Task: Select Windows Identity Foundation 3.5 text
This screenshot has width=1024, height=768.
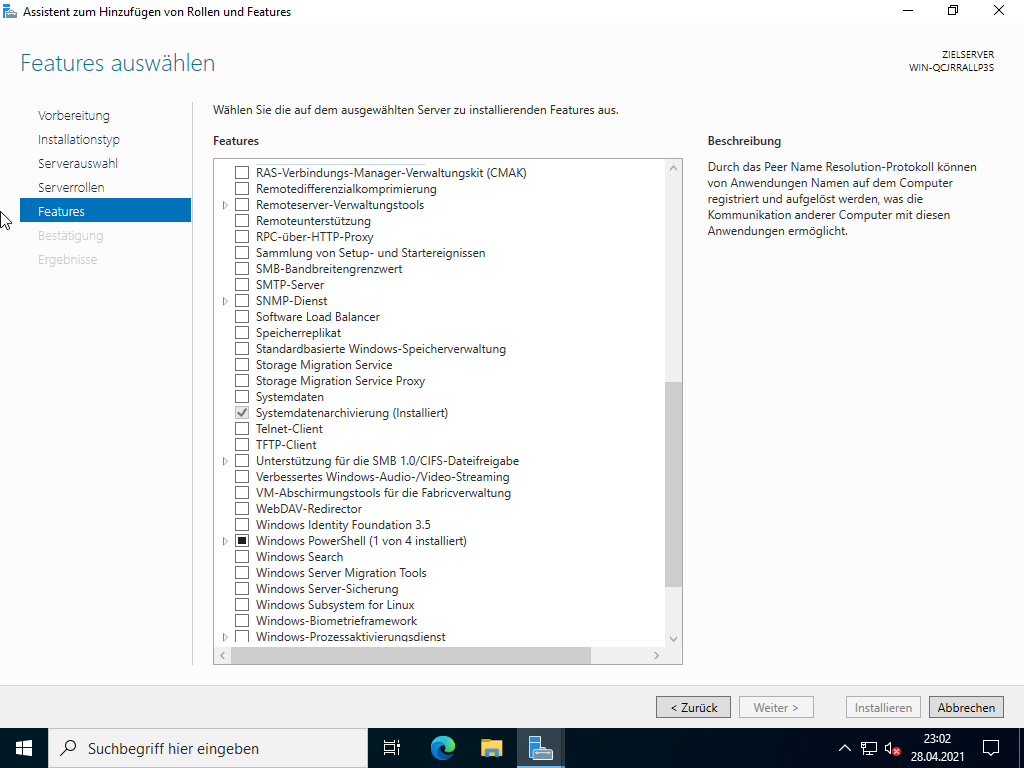Action: pos(343,525)
